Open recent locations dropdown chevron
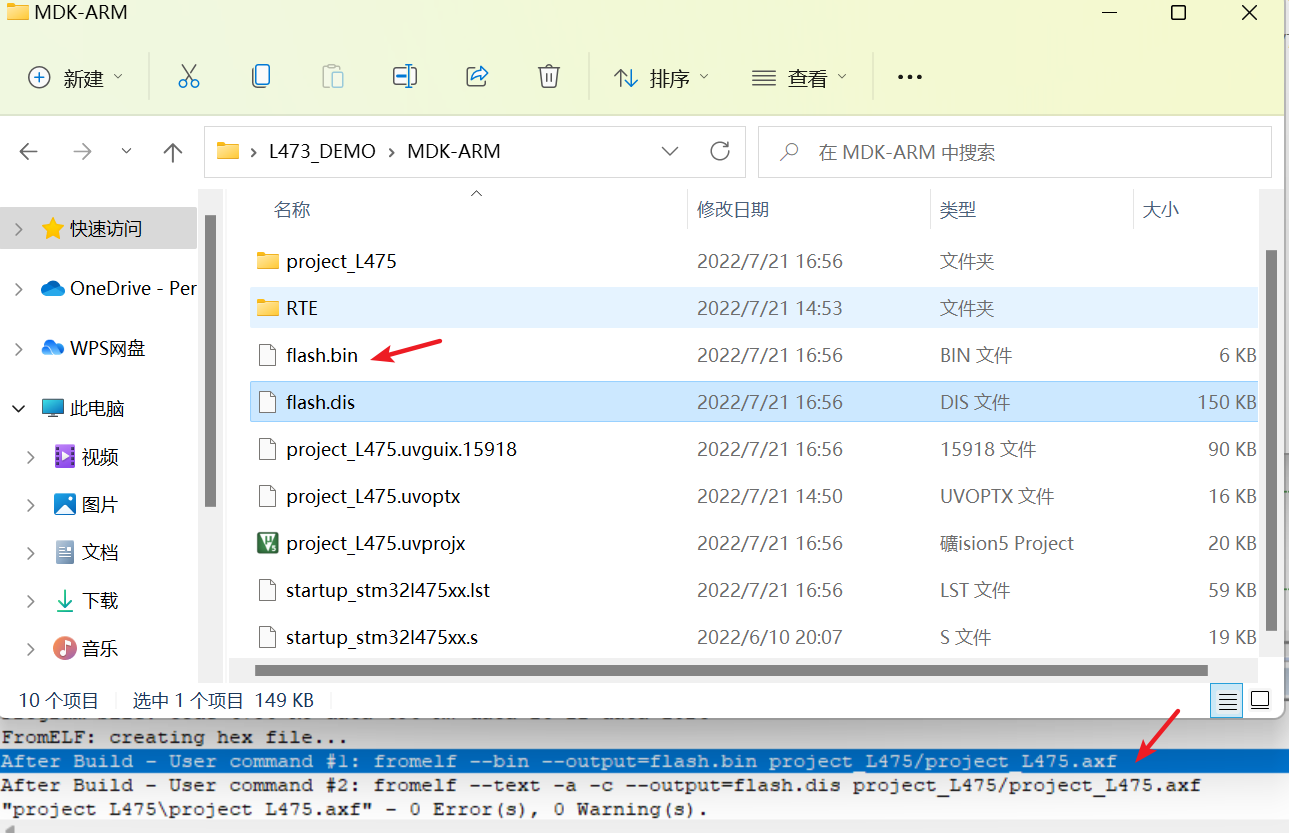 [126, 152]
